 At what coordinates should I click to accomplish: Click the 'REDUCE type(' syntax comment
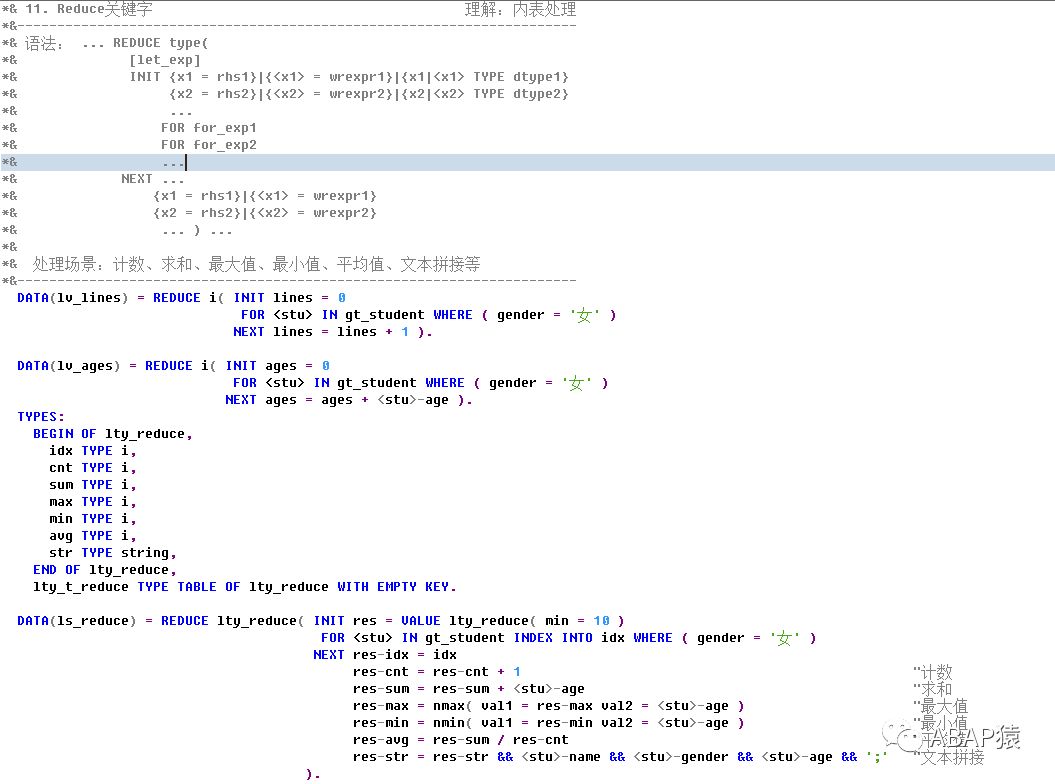click(161, 43)
